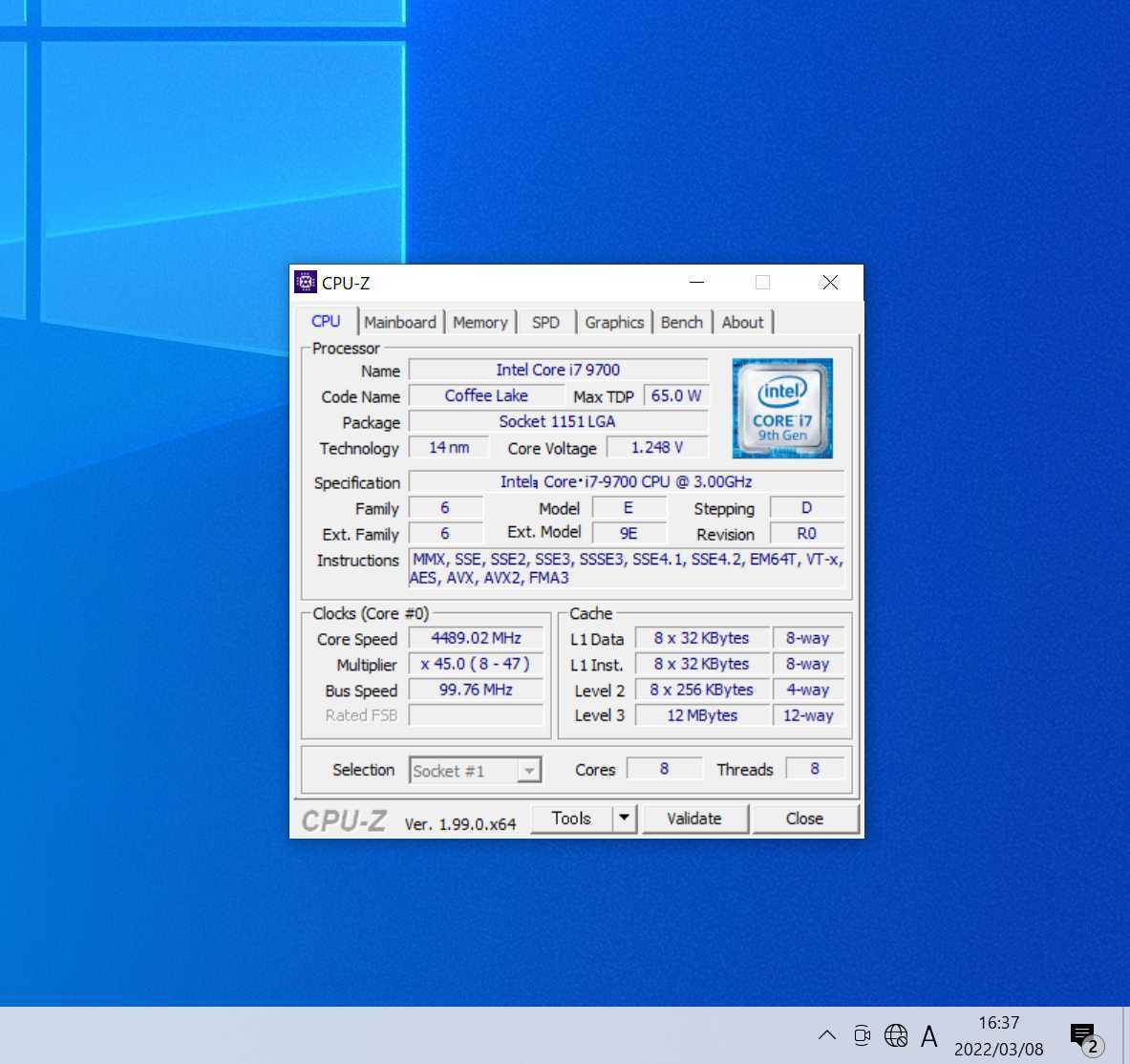Click the Ext. Model value '9E'
The height and width of the screenshot is (1064, 1130).
coord(629,533)
